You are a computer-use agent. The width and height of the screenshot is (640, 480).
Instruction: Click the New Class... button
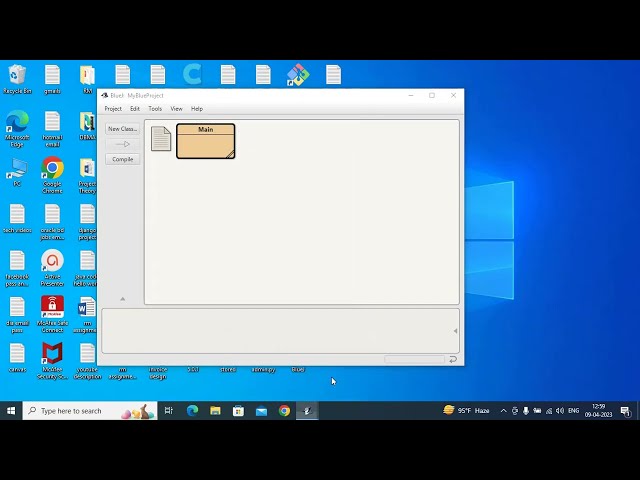click(122, 129)
